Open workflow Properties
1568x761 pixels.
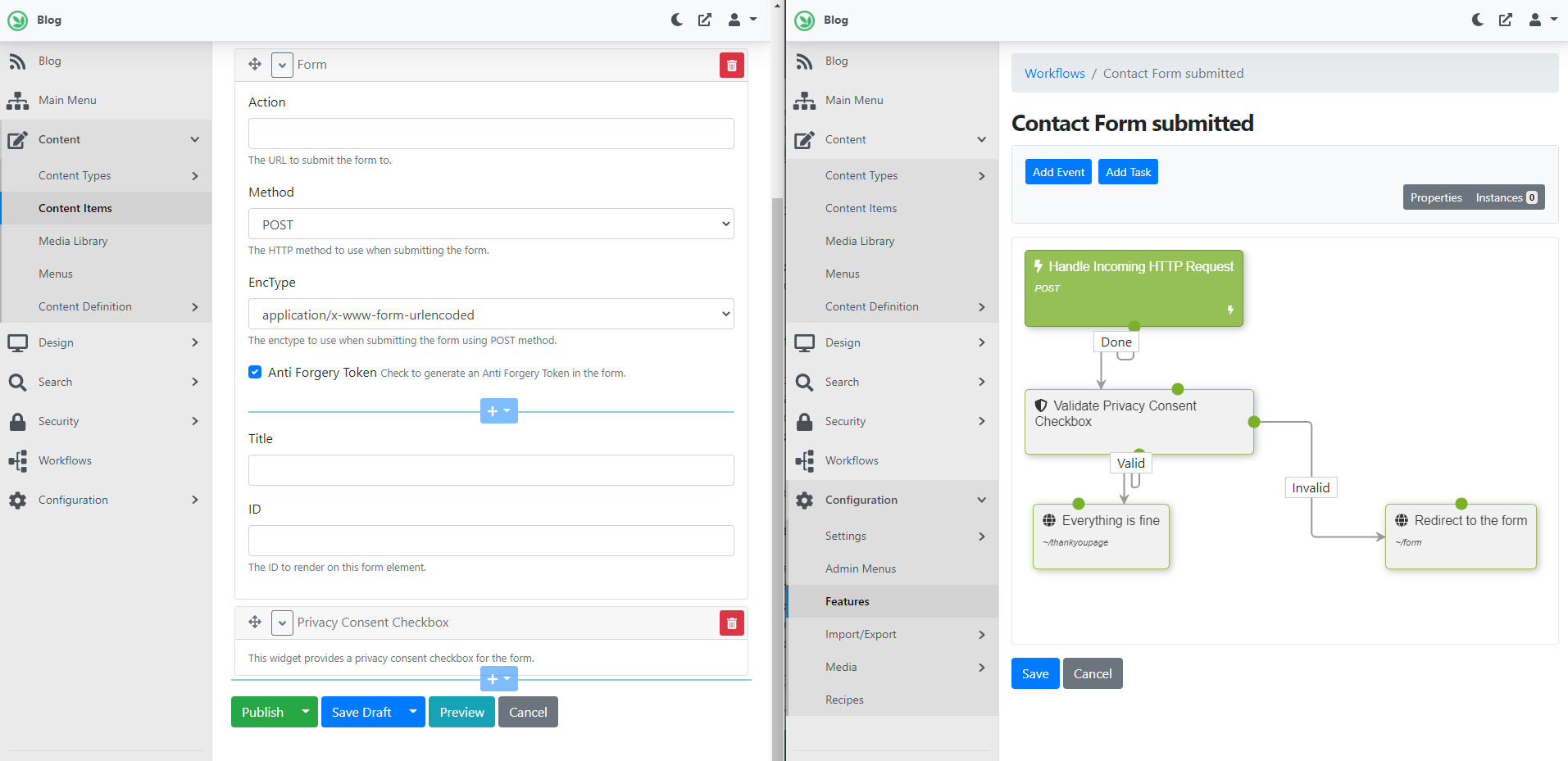coord(1436,197)
